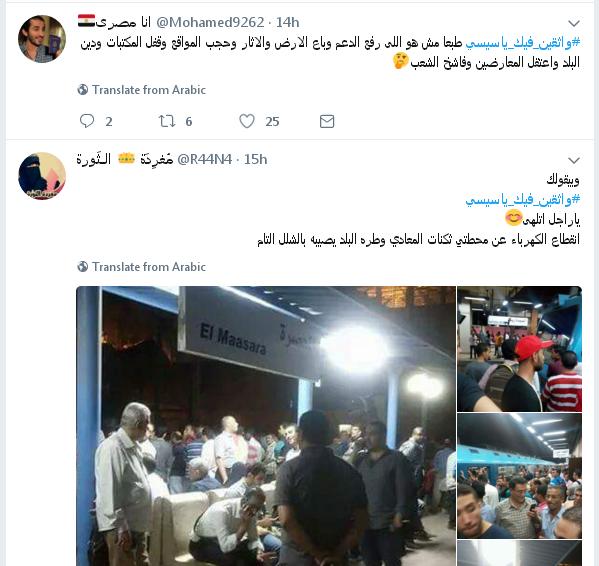Translate R44N4's tweet from Arabic
The image size is (599, 566).
click(149, 267)
